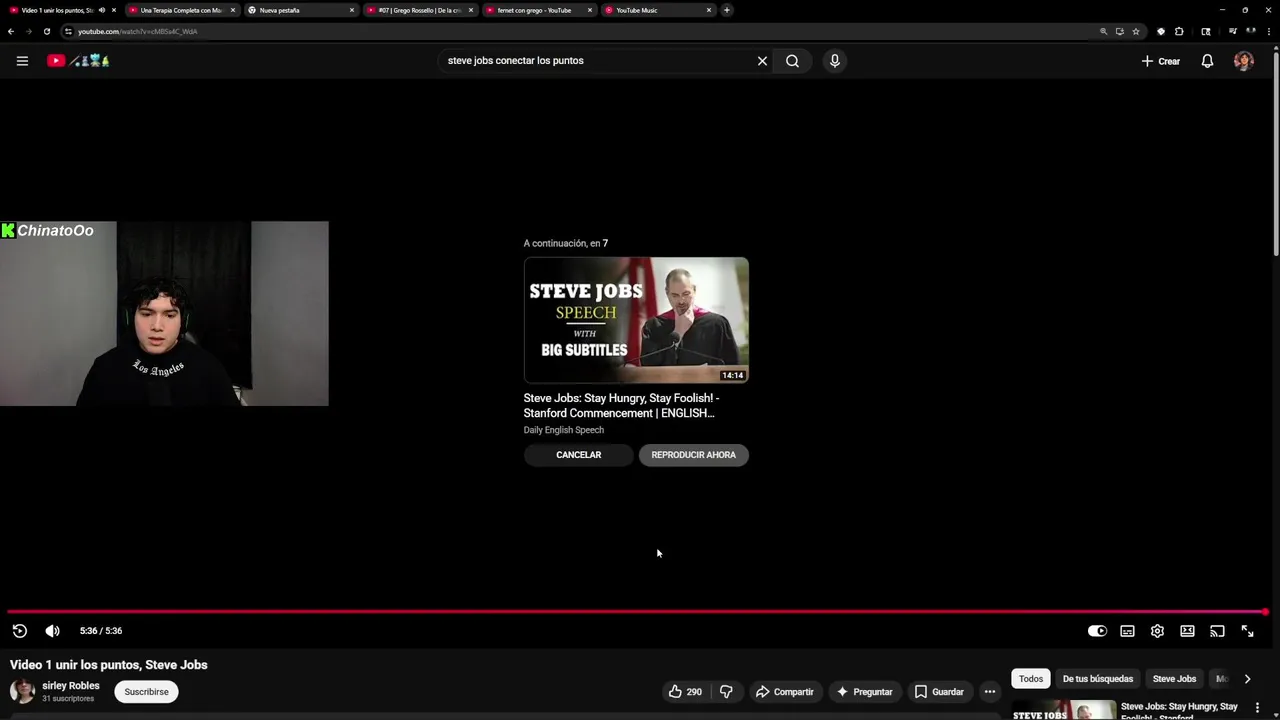Select the Todos filter chip
The width and height of the screenshot is (1280, 720).
click(x=1031, y=679)
